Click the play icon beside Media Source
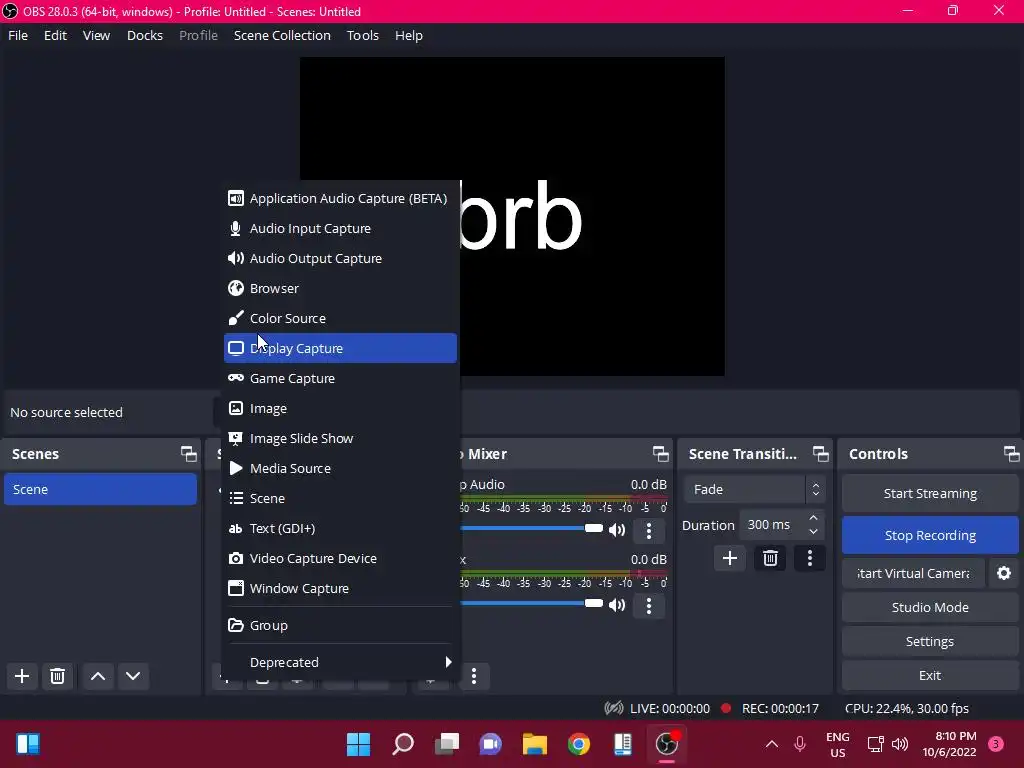 [x=236, y=468]
